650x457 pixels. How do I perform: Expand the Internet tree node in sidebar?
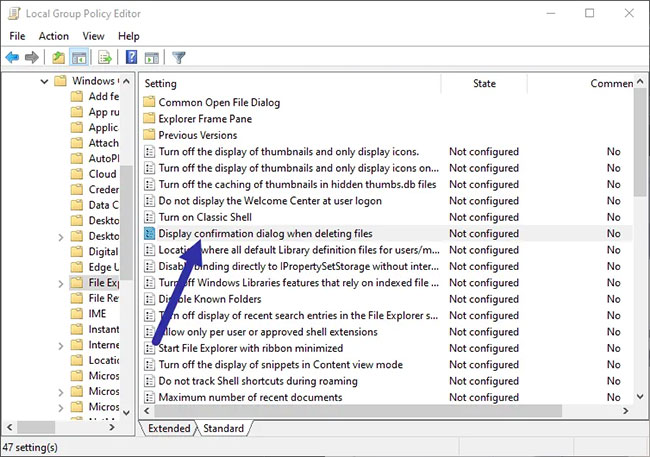pos(62,344)
